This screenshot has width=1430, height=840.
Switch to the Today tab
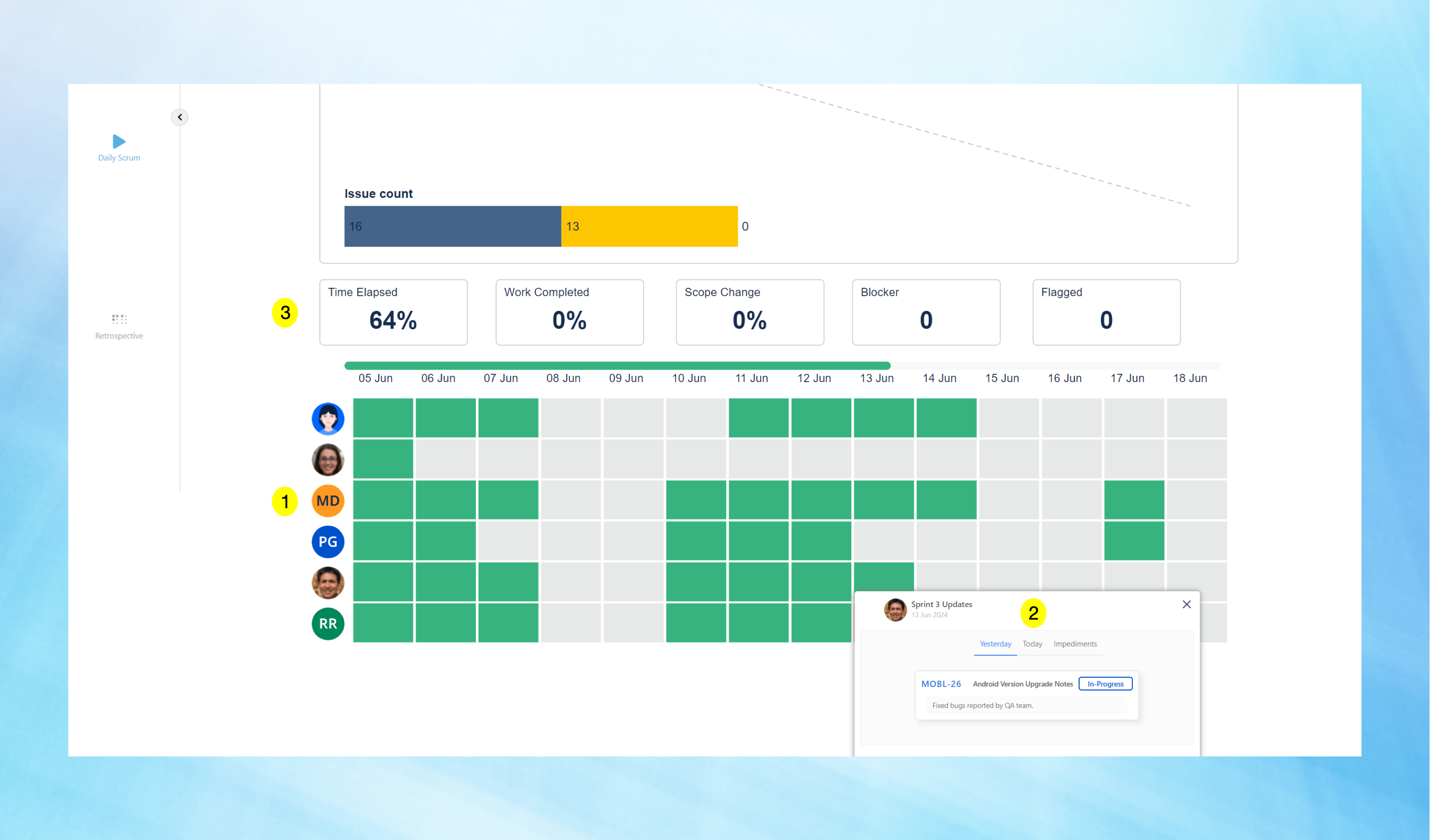click(1032, 644)
